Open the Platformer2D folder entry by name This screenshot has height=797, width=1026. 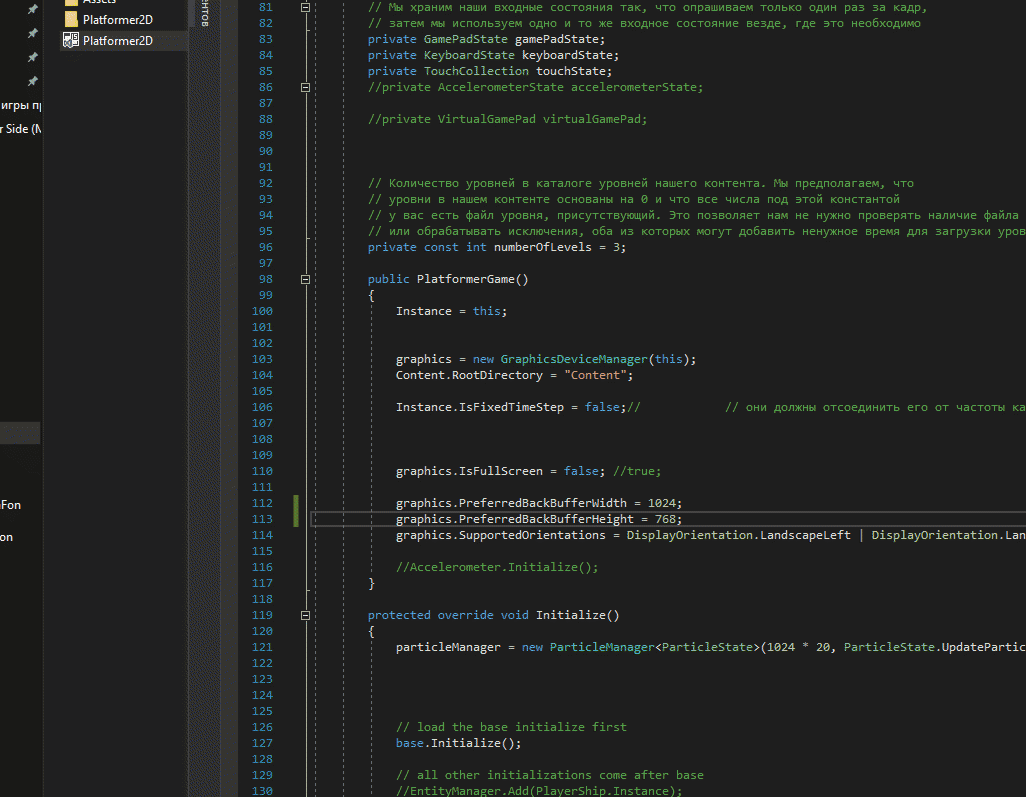[117, 19]
